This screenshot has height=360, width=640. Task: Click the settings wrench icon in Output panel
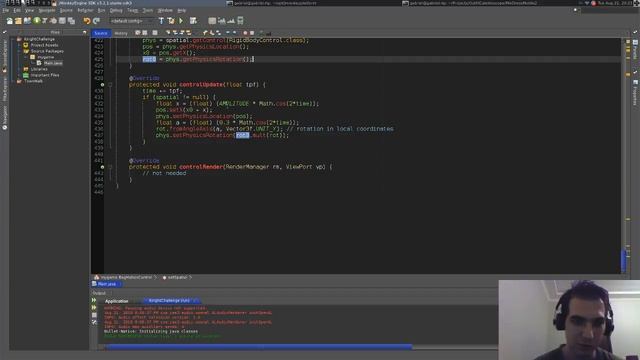pos(94,322)
